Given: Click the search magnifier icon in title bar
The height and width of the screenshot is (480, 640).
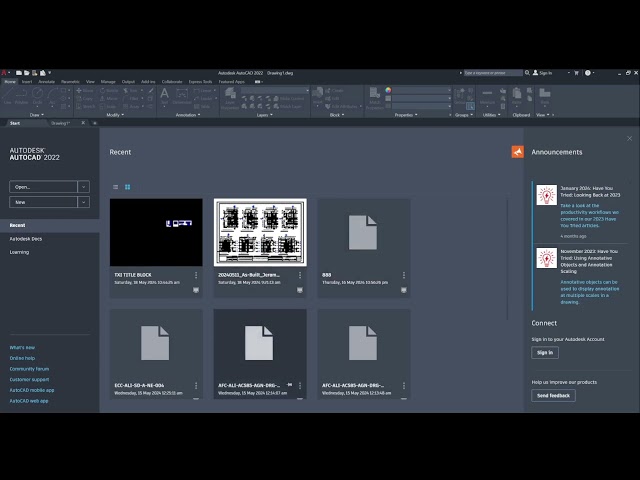Looking at the screenshot, I should [527, 73].
